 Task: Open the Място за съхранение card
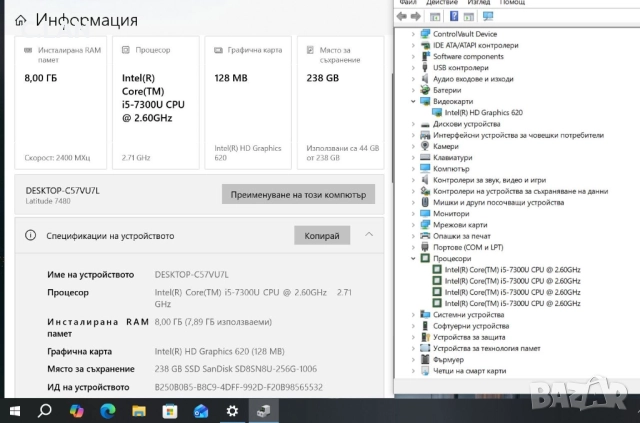(x=341, y=102)
